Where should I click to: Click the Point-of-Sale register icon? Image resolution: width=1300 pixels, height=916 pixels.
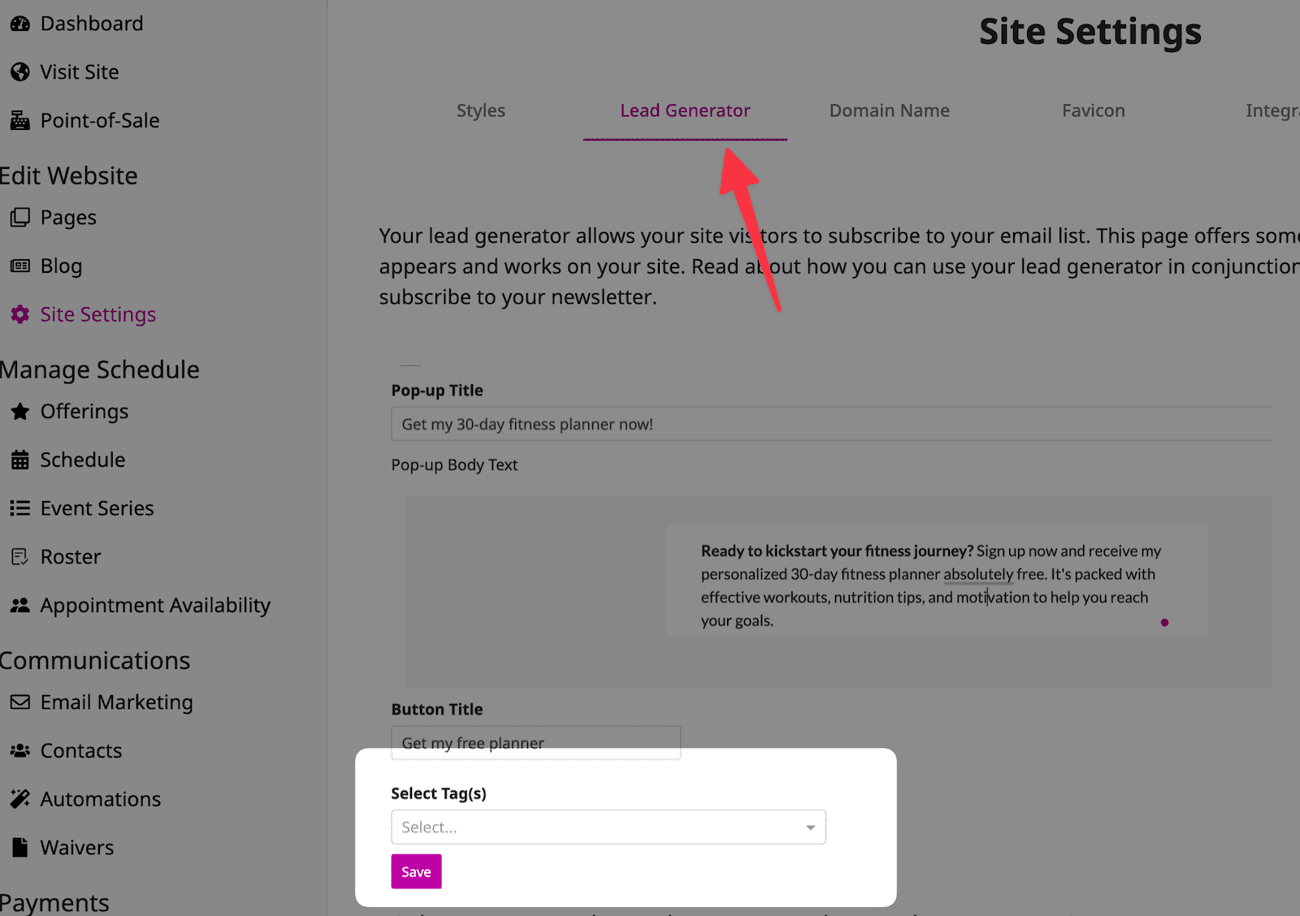(20, 121)
